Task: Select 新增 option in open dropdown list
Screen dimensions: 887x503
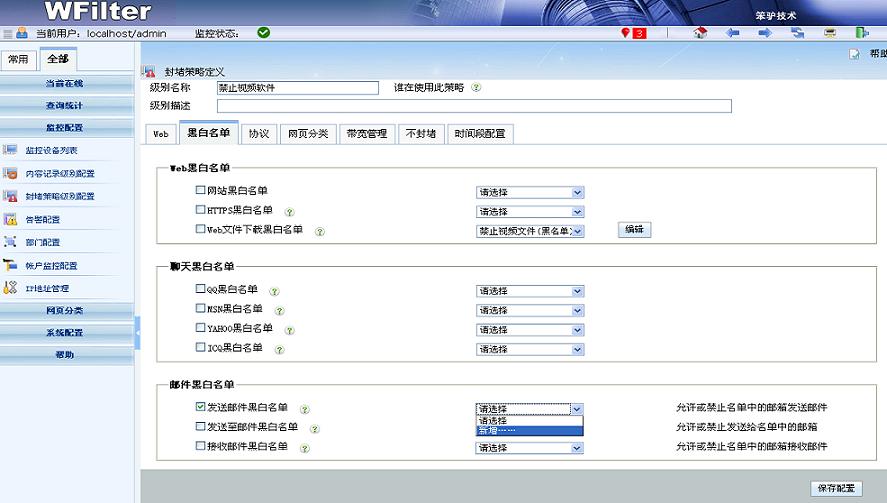Action: (528, 431)
